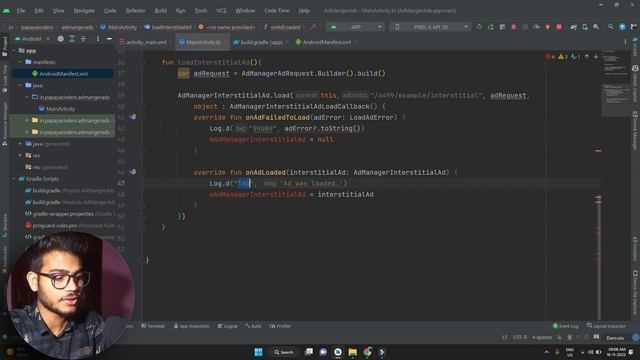This screenshot has height=360, width=640.
Task: Open the Refactor menu
Action: pyautogui.click(x=135, y=11)
